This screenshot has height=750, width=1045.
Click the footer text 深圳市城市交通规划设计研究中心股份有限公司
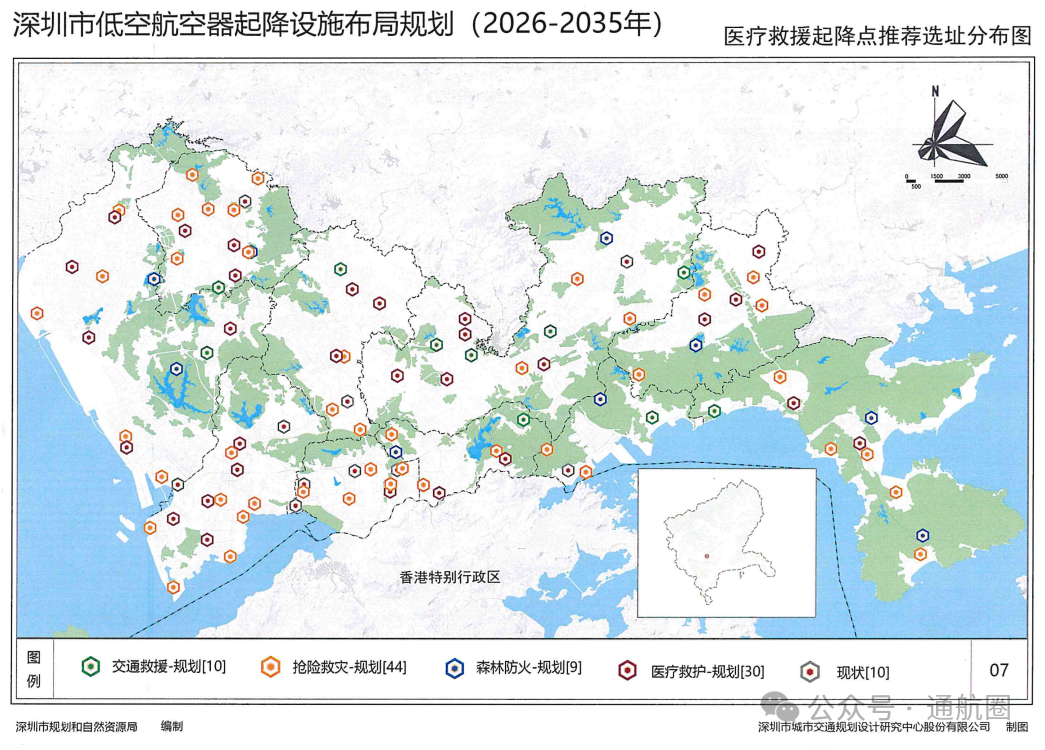coord(874,727)
